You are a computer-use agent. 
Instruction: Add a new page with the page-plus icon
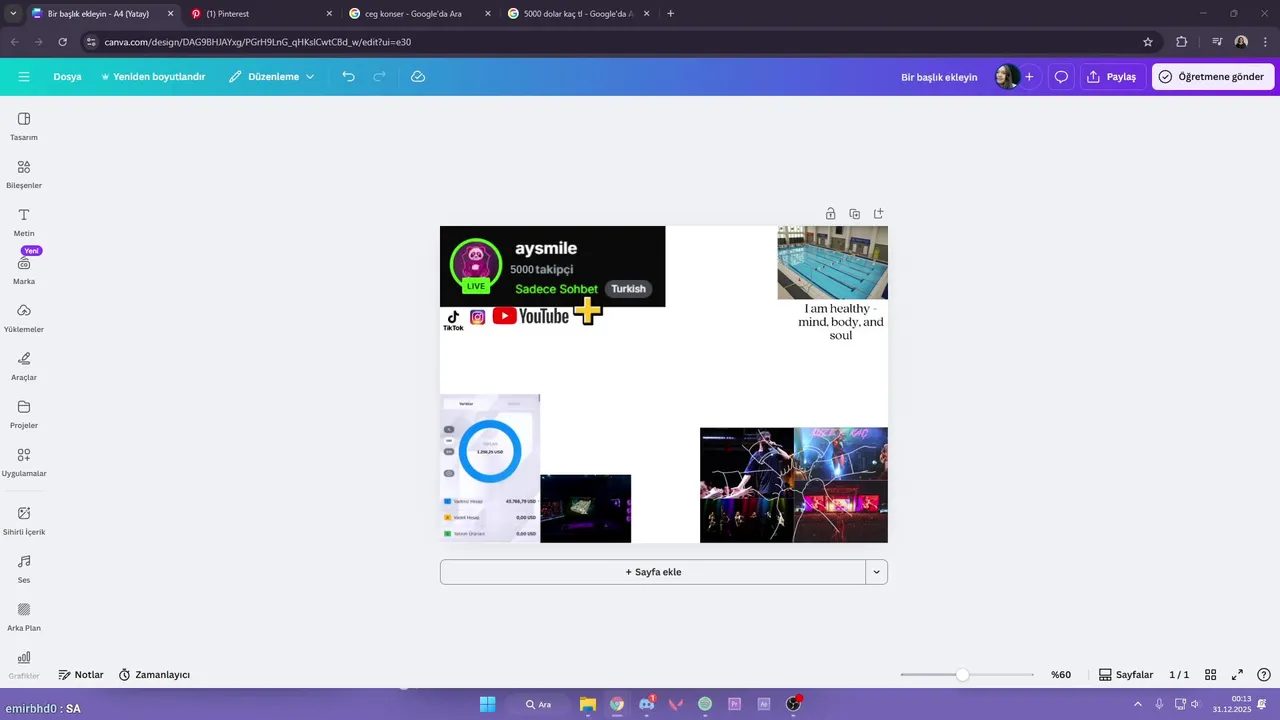pyautogui.click(x=878, y=214)
